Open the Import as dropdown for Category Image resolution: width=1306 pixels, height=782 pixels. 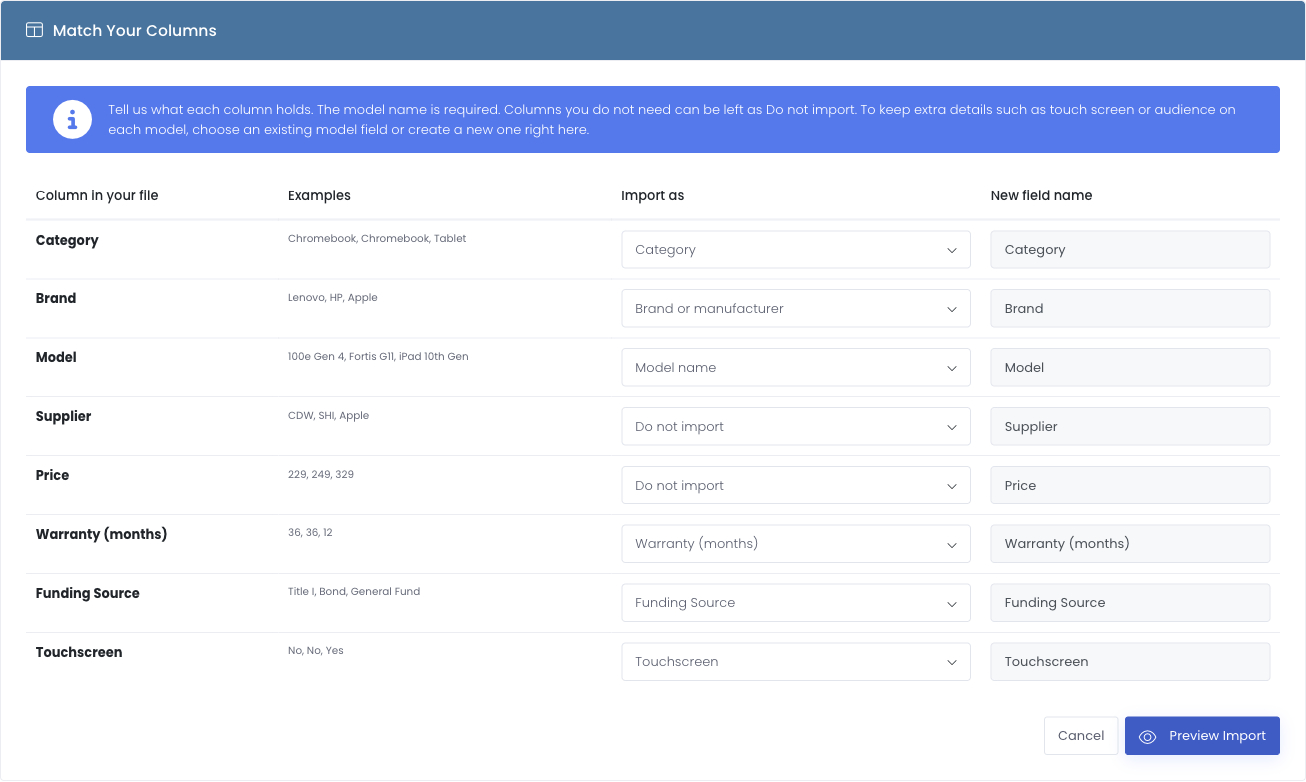[796, 250]
